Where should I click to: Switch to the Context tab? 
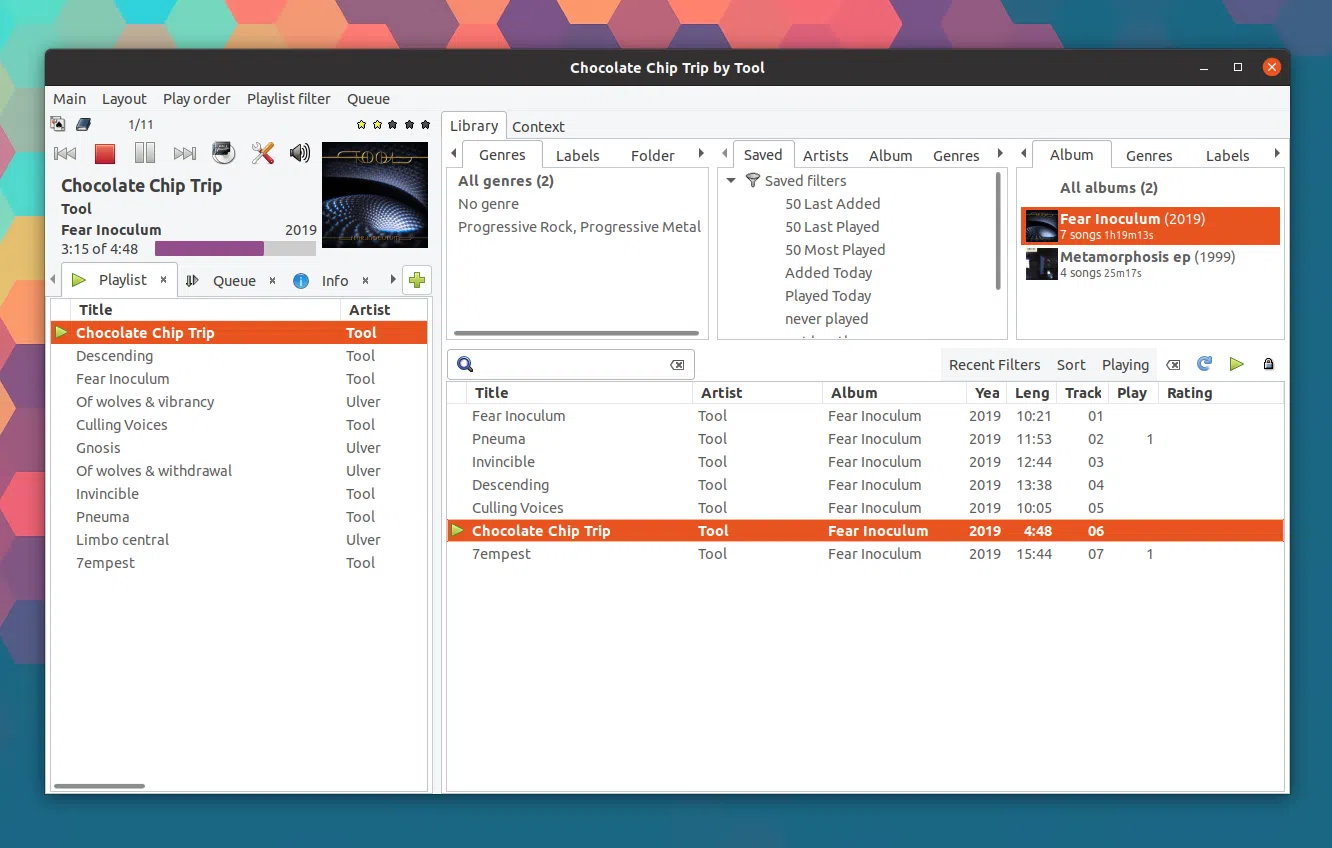[x=538, y=127]
